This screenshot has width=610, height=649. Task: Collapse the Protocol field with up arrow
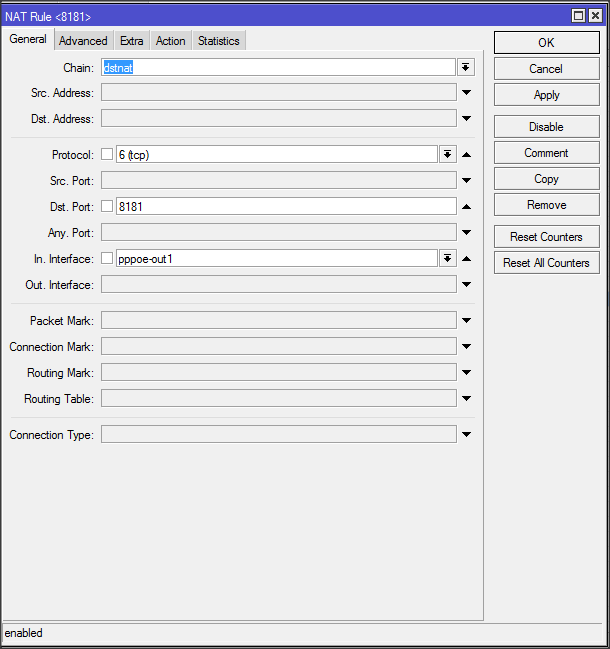(466, 154)
